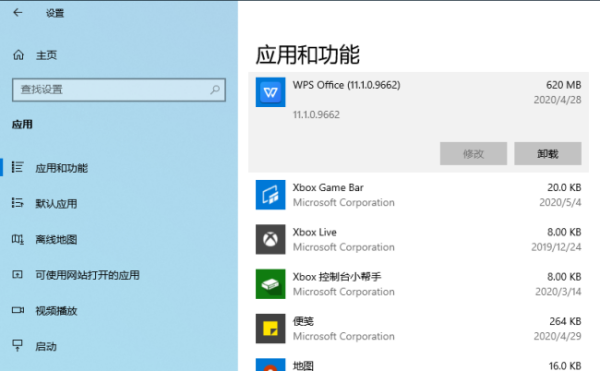Select the 应用和功能 list icon
The image size is (600, 371).
18,167
